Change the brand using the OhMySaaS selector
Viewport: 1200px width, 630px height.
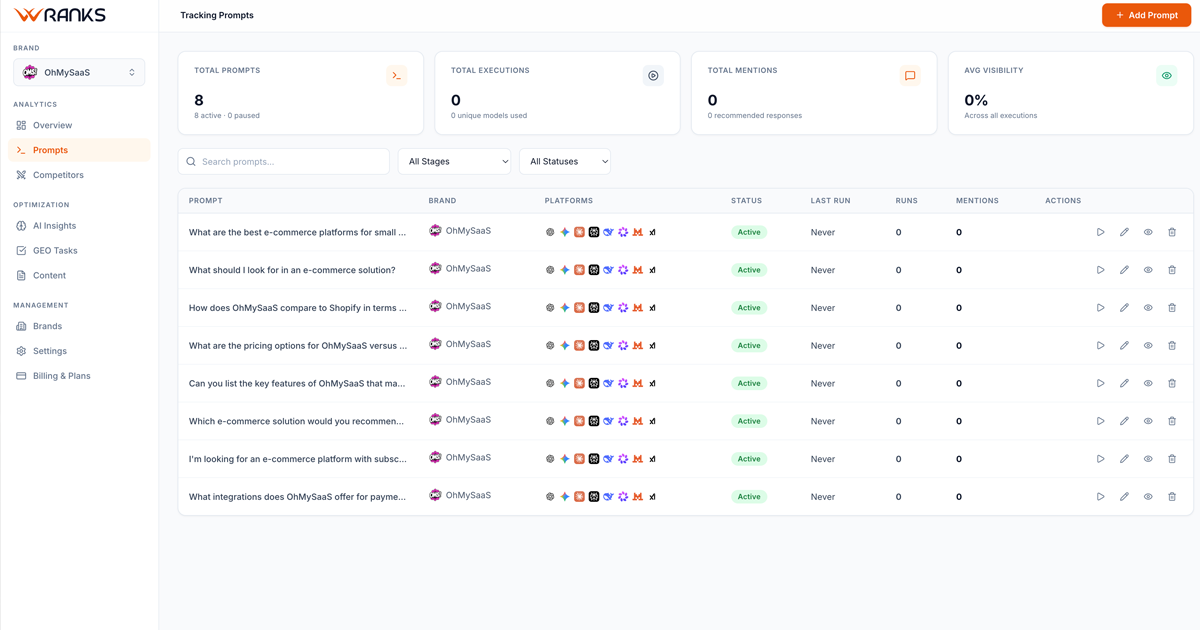point(79,71)
